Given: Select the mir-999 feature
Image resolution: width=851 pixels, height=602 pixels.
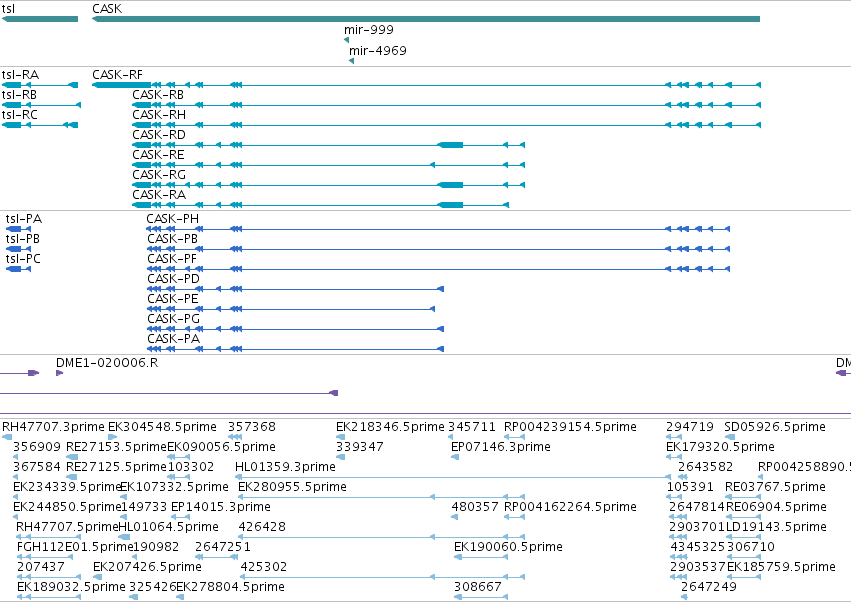Looking at the screenshot, I should (x=346, y=40).
